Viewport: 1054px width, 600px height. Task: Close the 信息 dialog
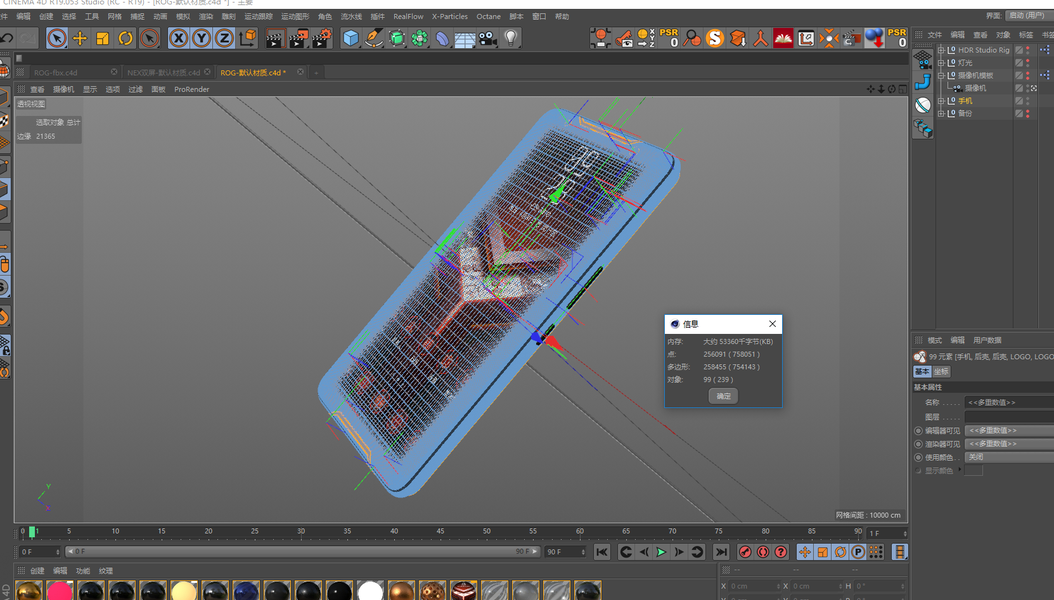[x=772, y=324]
